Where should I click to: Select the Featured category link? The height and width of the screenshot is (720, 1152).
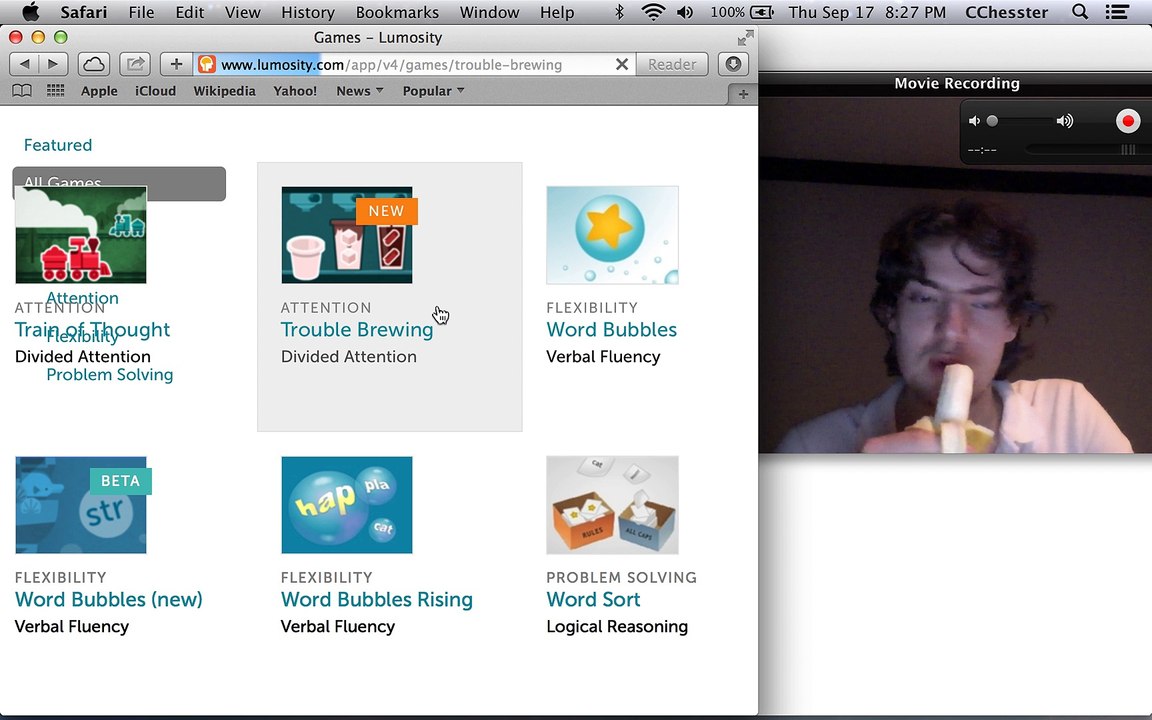click(58, 145)
